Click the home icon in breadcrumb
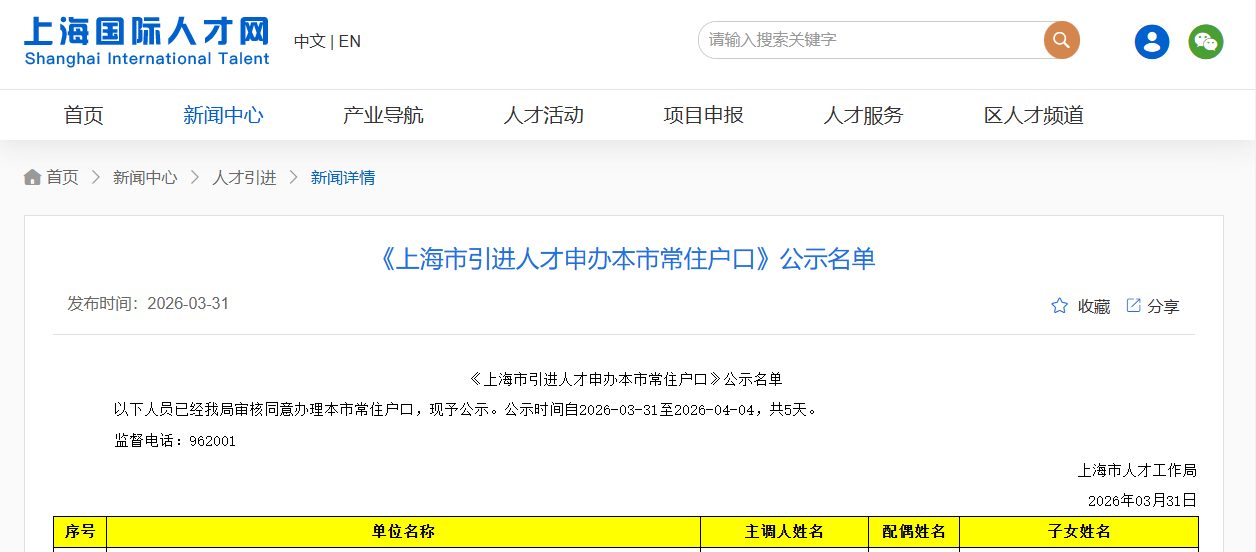 coord(33,177)
